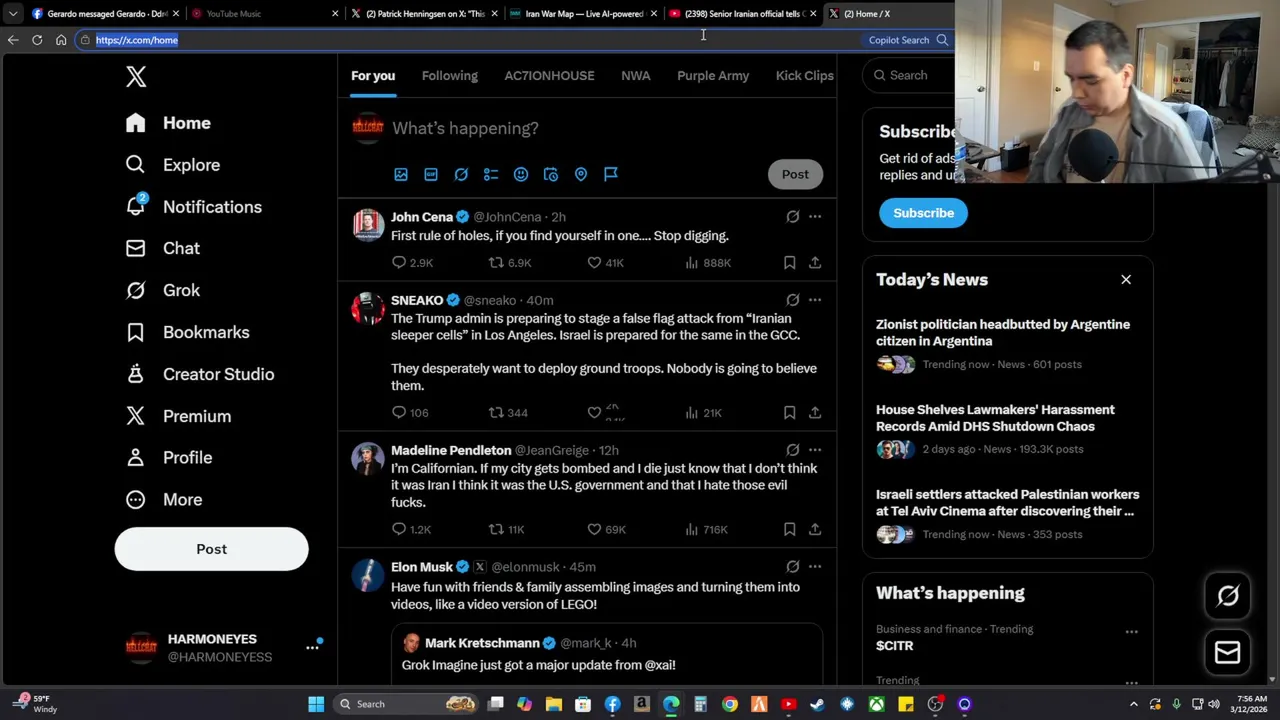The width and height of the screenshot is (1280, 720).
Task: Switch to the Kick Clips tab
Action: pos(805,76)
